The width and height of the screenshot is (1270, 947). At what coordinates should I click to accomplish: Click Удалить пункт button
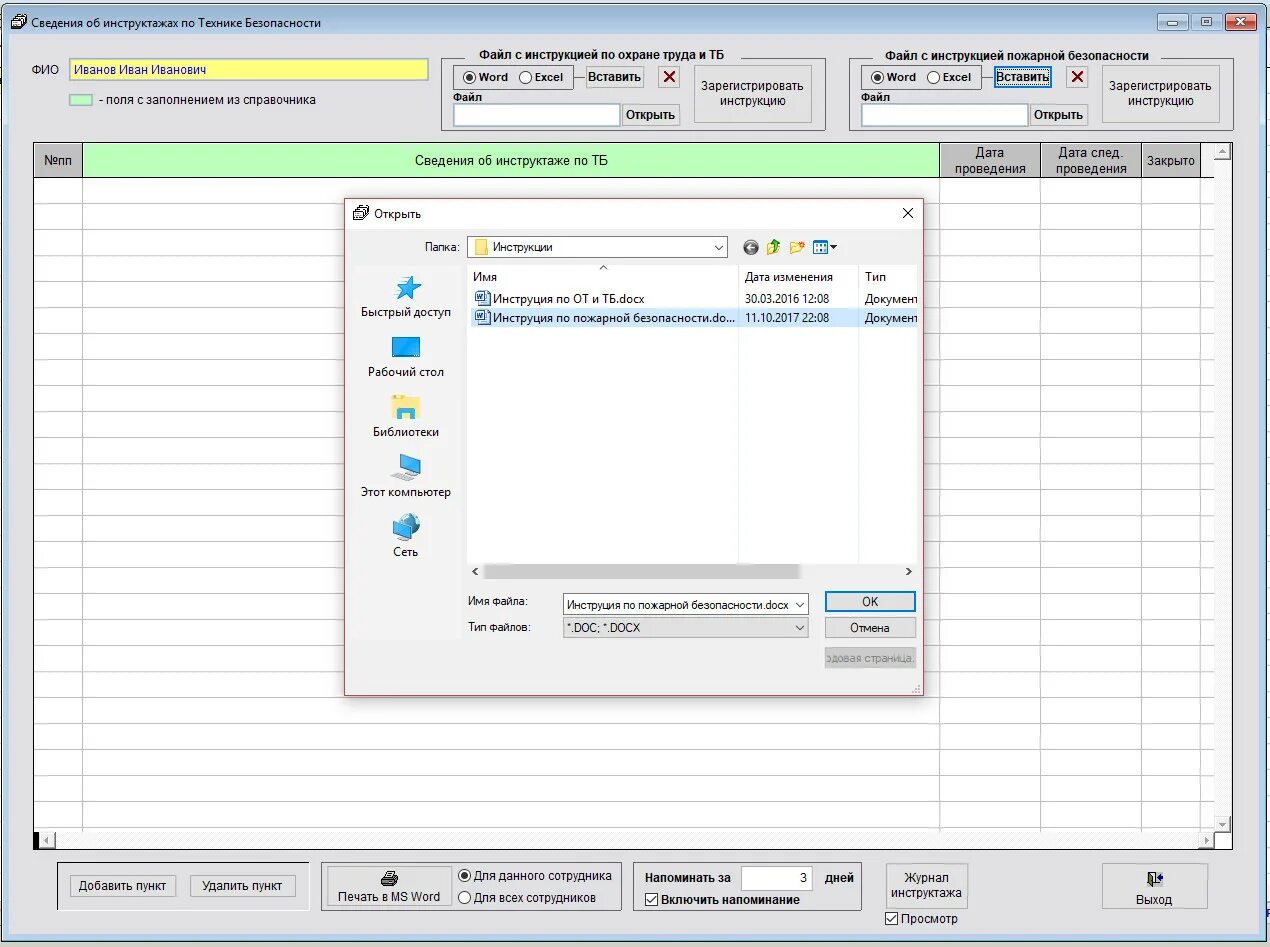click(242, 886)
